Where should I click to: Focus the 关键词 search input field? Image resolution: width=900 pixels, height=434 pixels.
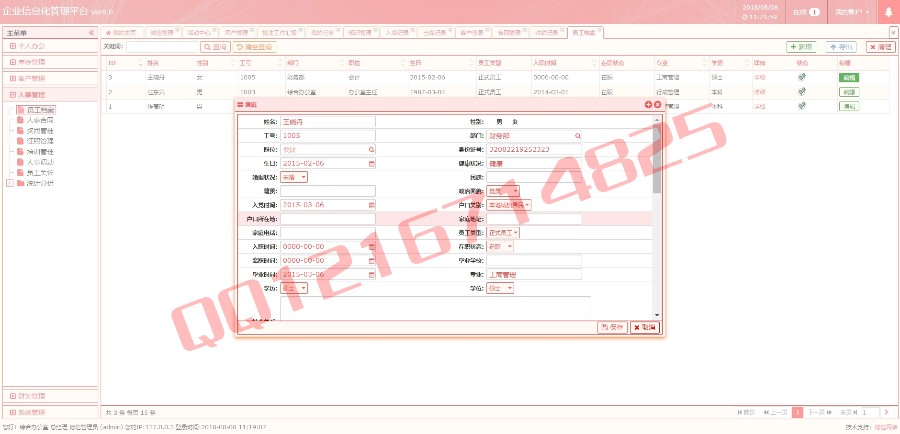162,47
